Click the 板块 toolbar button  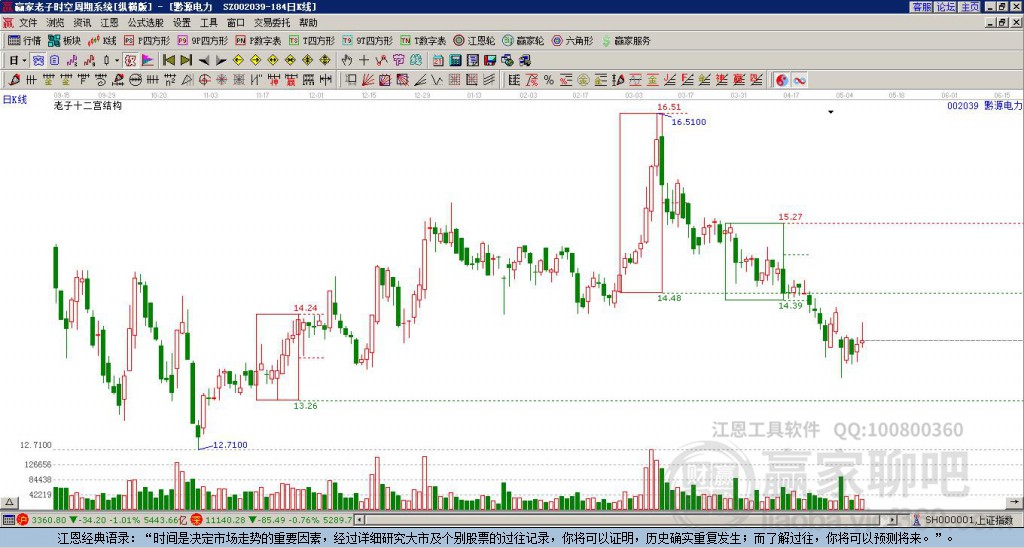(65, 40)
